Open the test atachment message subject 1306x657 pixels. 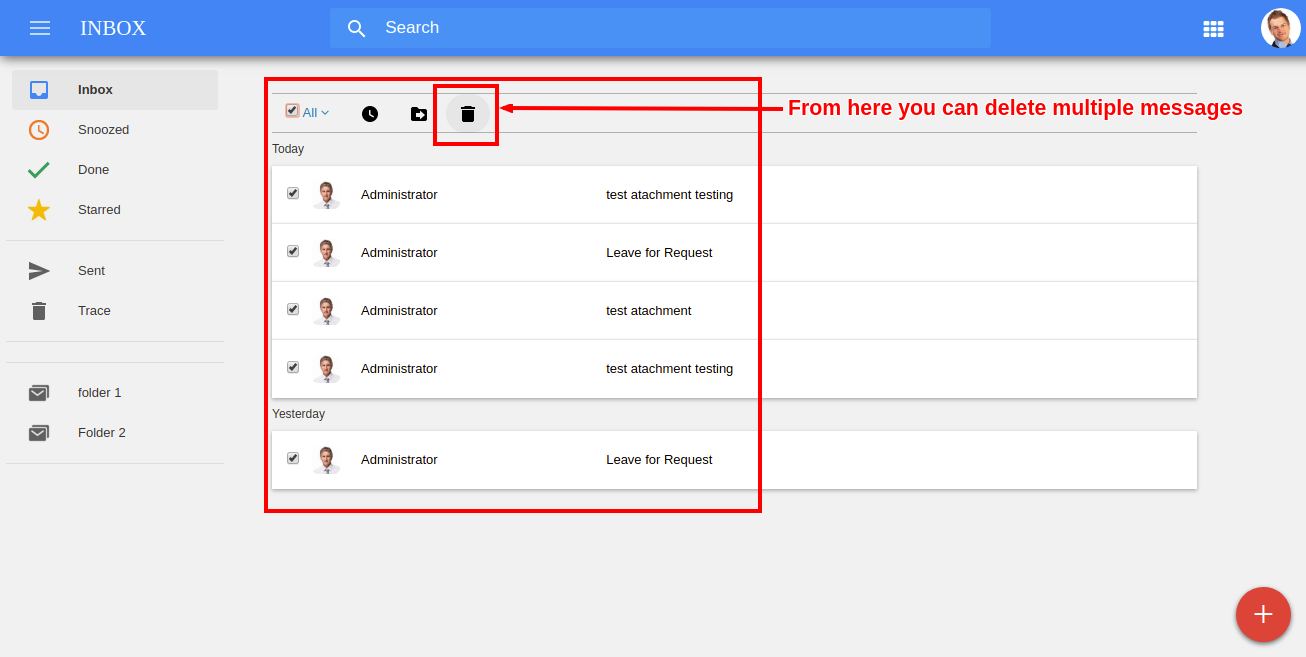pyautogui.click(x=649, y=311)
